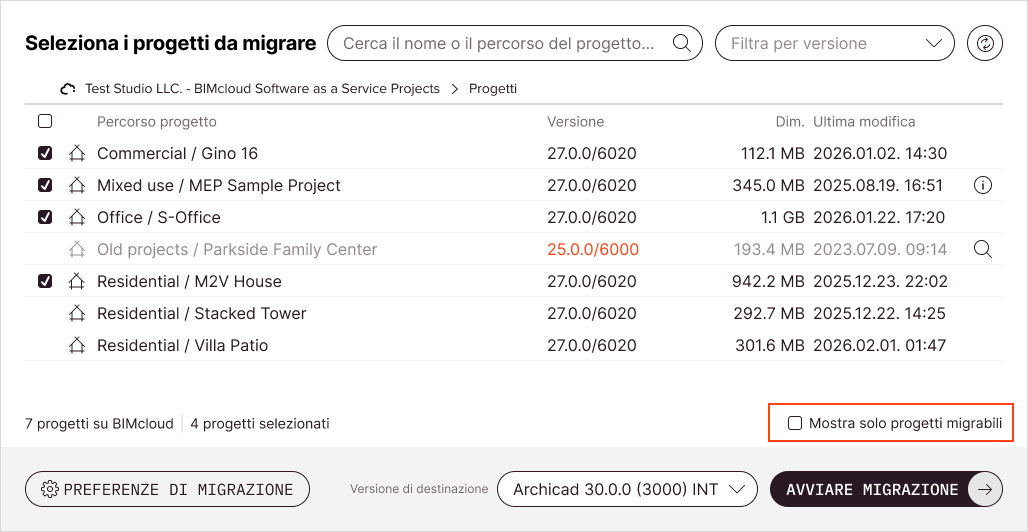Click the breadcrumb chevron before Progetti
The image size is (1028, 532).
pyautogui.click(x=454, y=89)
